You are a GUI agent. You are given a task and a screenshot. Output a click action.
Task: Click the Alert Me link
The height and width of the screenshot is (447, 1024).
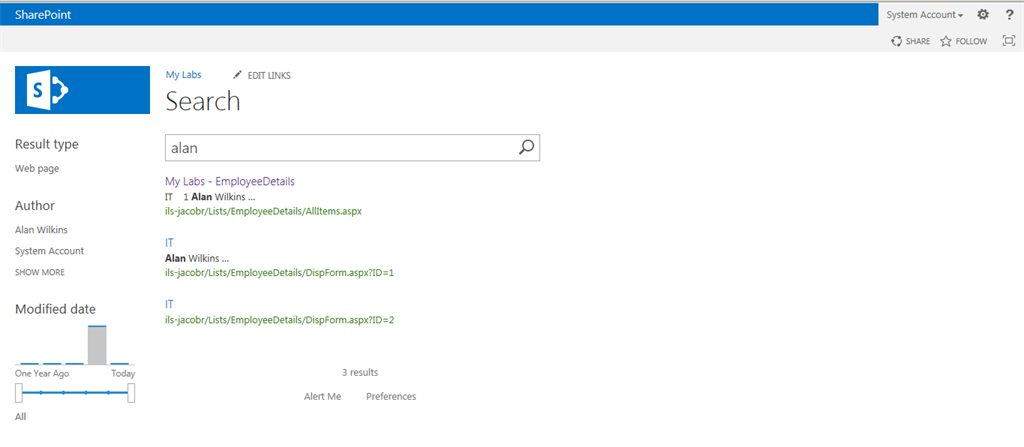tap(323, 396)
